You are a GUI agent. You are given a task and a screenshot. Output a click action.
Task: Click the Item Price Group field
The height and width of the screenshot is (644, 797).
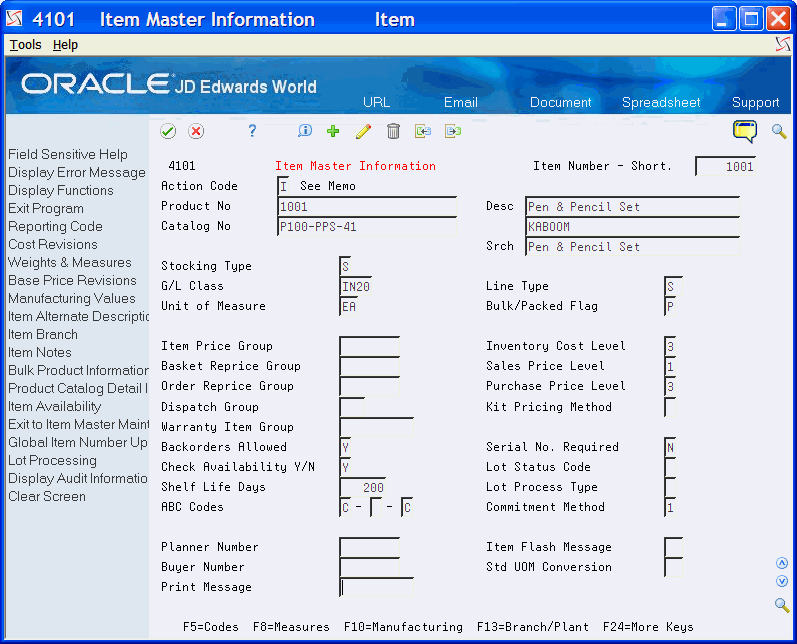click(x=370, y=346)
